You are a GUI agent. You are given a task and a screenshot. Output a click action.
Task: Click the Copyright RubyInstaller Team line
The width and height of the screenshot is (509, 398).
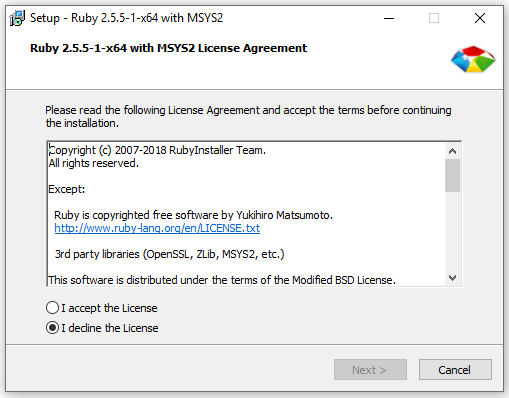point(157,150)
